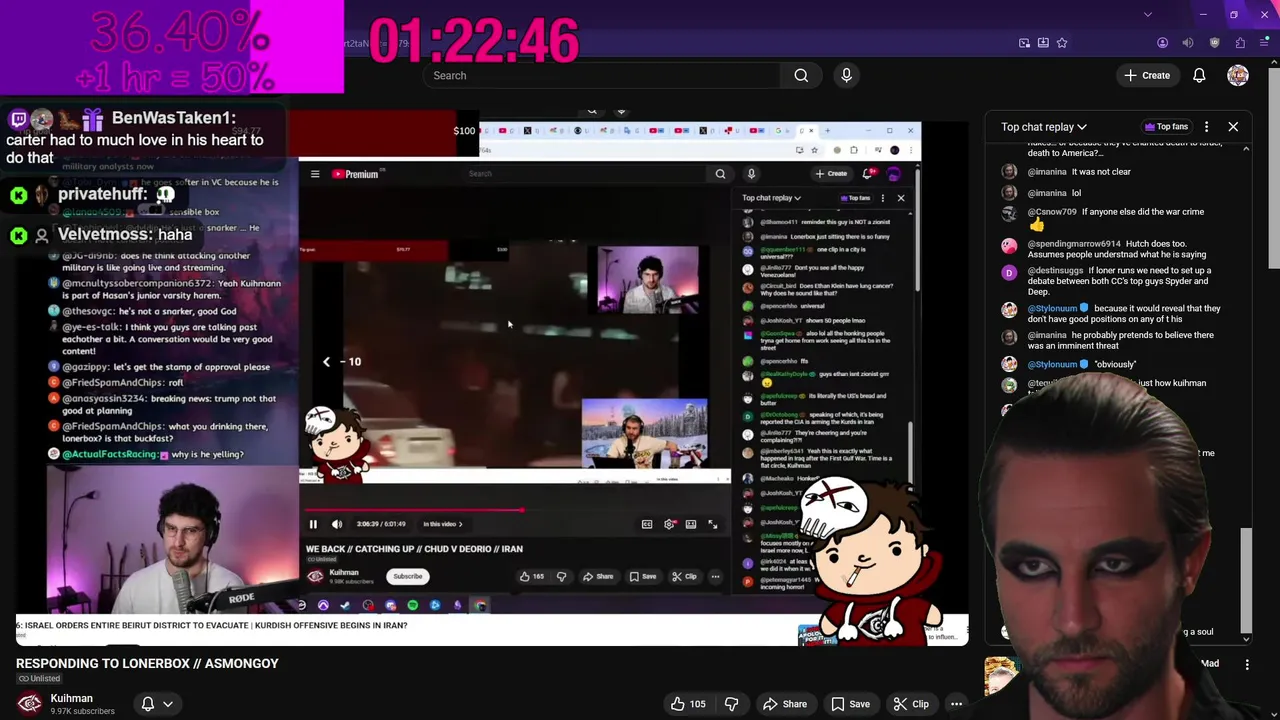
Task: Toggle inner video theater mode
Action: click(691, 524)
